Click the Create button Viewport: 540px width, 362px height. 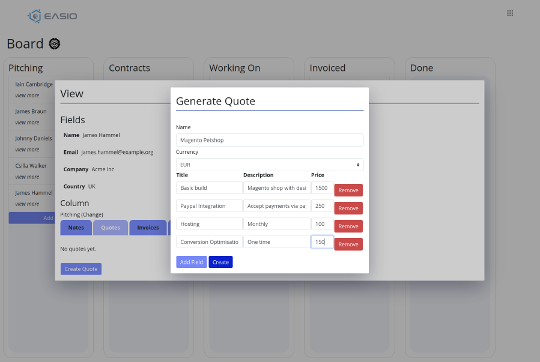click(221, 262)
